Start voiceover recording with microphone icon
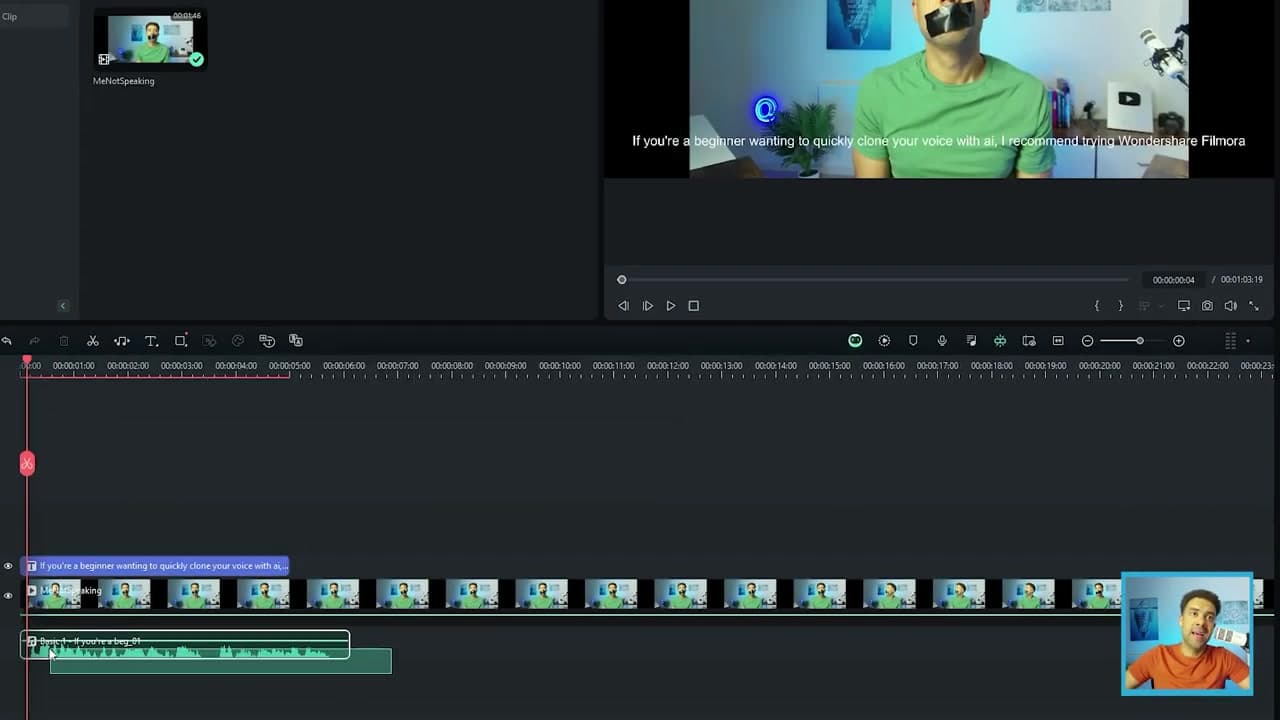The height and width of the screenshot is (720, 1280). 942,341
